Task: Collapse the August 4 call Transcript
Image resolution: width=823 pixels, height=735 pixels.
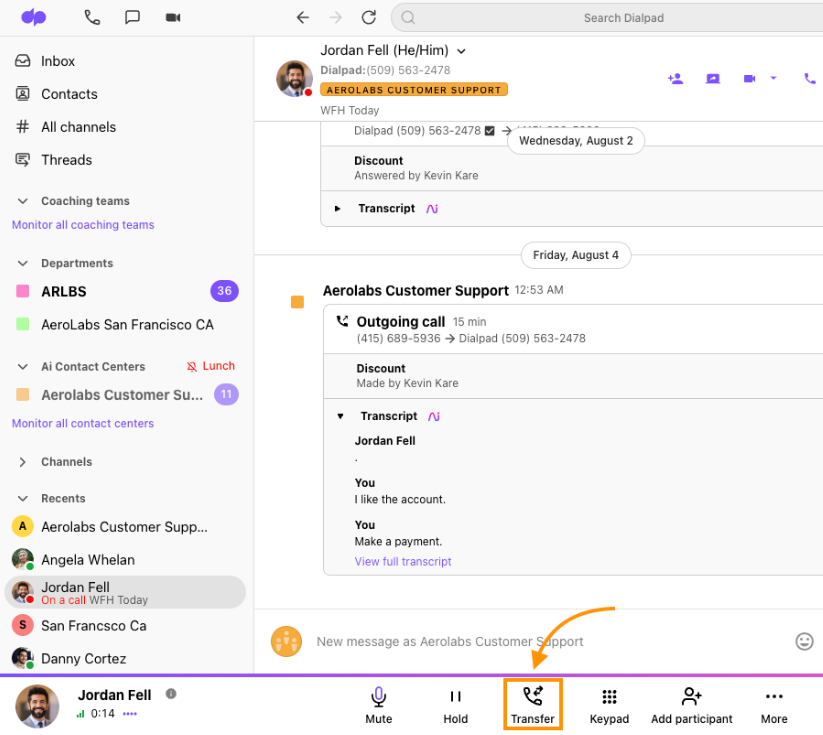Action: (340, 416)
